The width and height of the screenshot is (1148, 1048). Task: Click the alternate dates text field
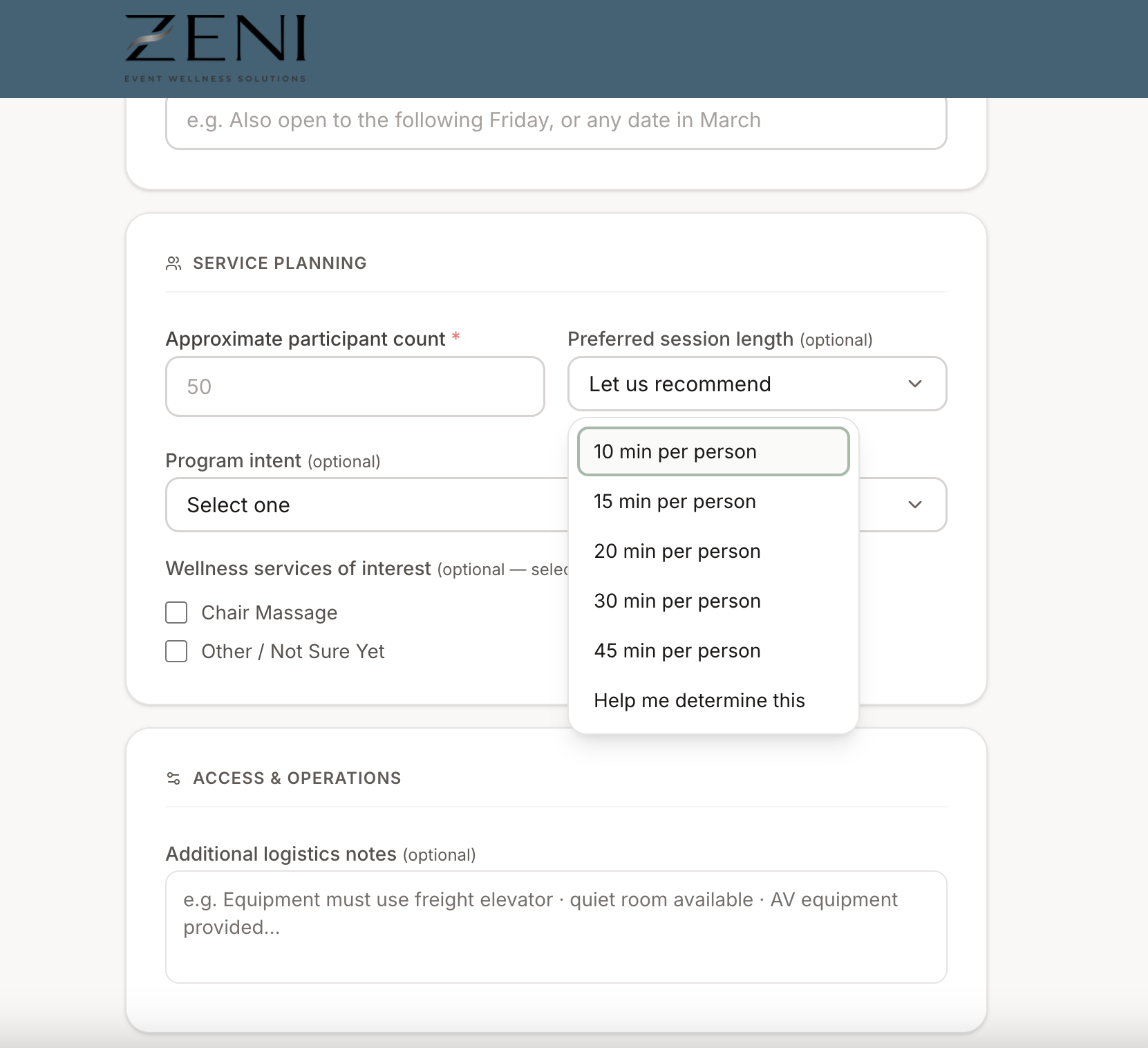click(556, 122)
